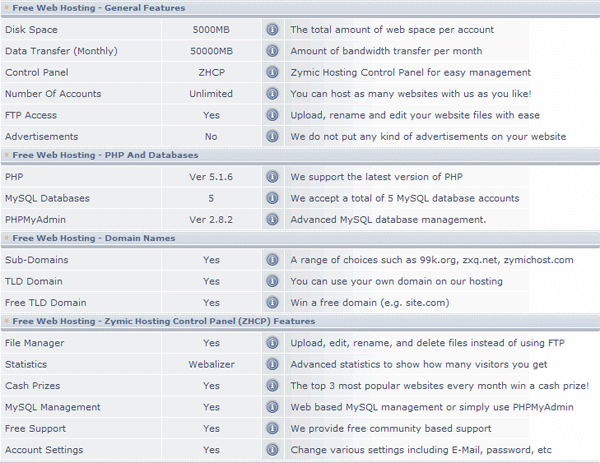The width and height of the screenshot is (600, 463).
Task: Click the Unlimited accounts value
Action: pos(211,94)
